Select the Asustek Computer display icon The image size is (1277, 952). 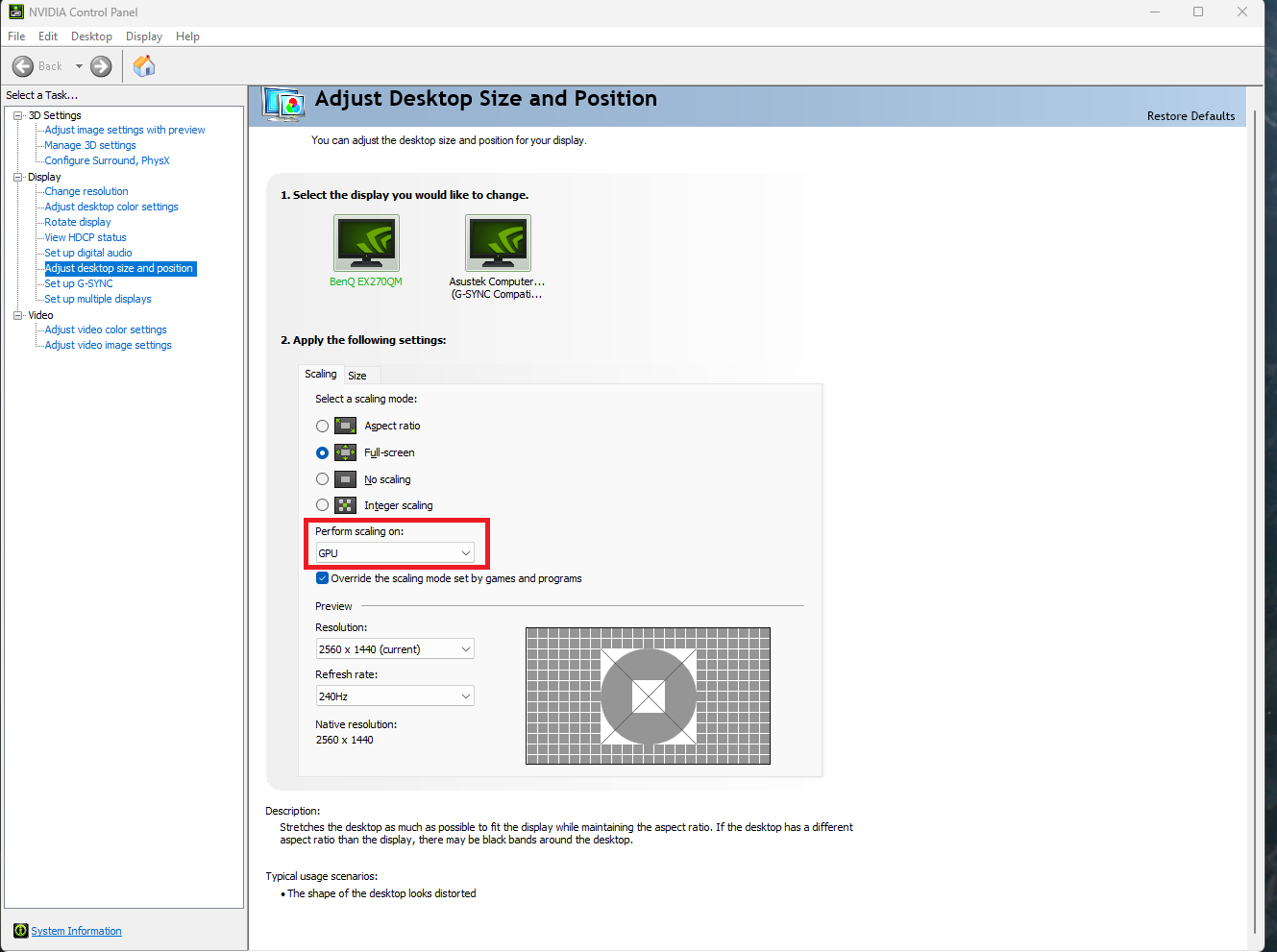pos(498,243)
